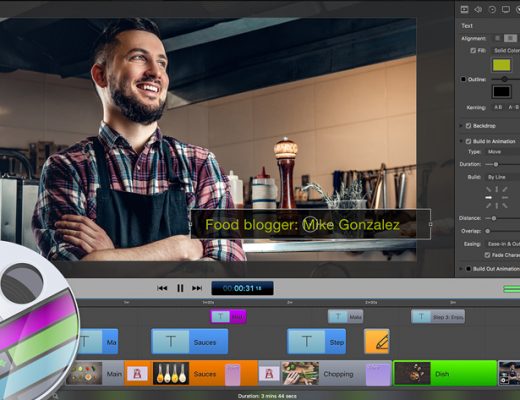
Task: Choose the down-right build direction arrow
Action: [x=505, y=206]
